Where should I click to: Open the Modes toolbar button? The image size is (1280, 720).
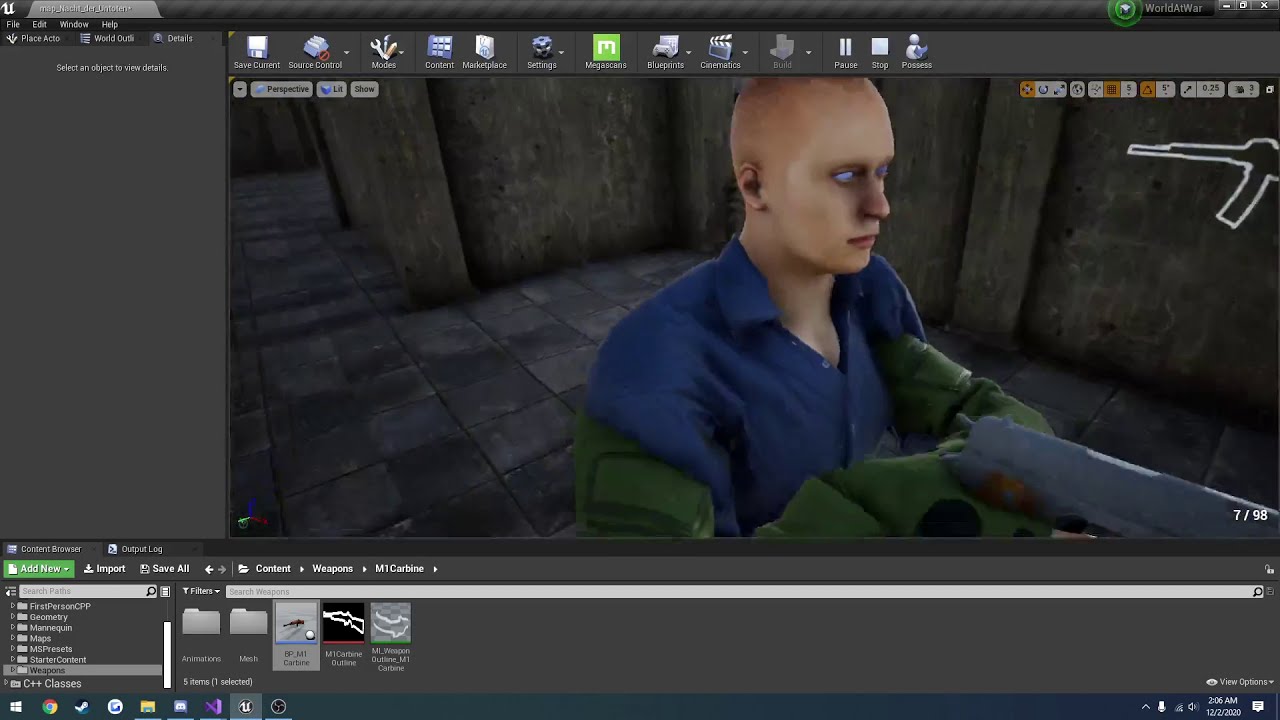click(384, 53)
